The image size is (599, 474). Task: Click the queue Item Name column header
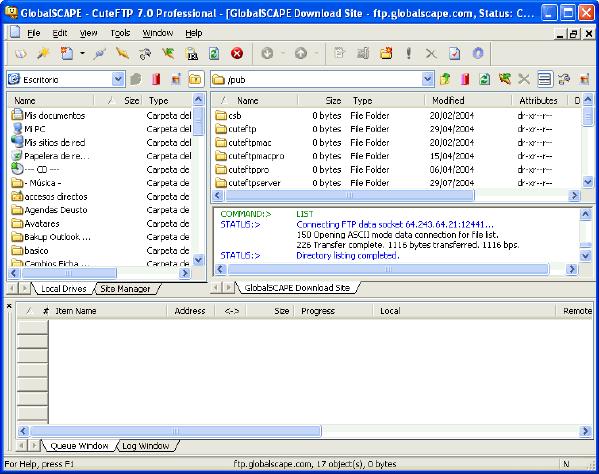(x=110, y=311)
